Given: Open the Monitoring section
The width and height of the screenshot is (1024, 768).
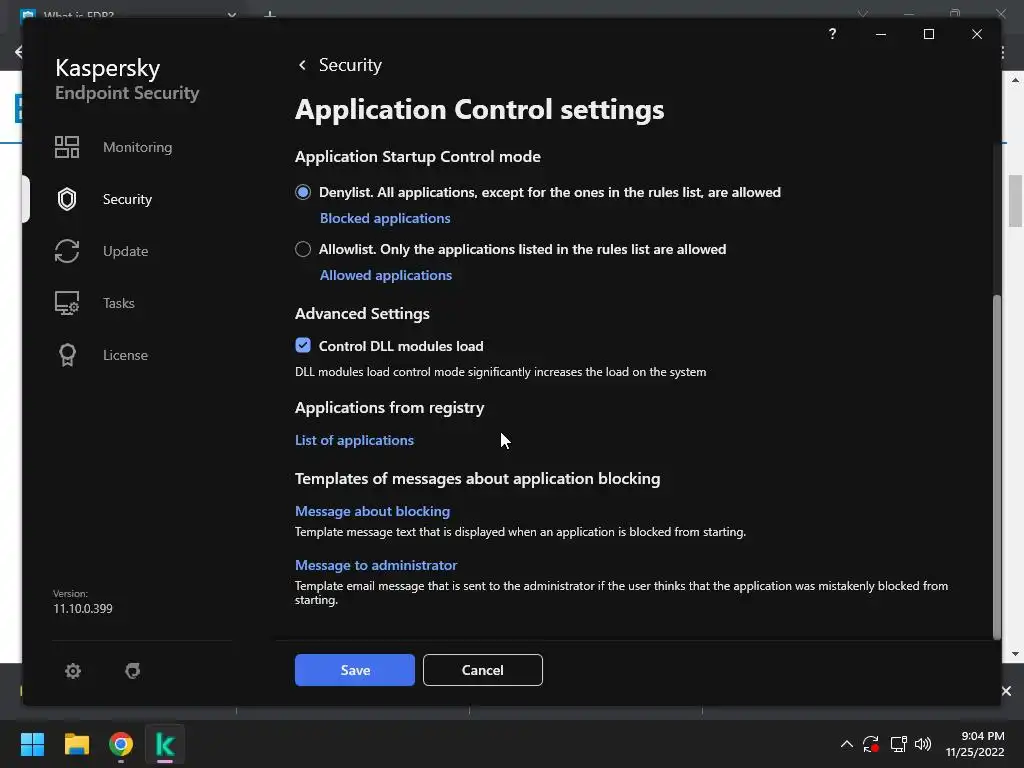Looking at the screenshot, I should coord(137,147).
